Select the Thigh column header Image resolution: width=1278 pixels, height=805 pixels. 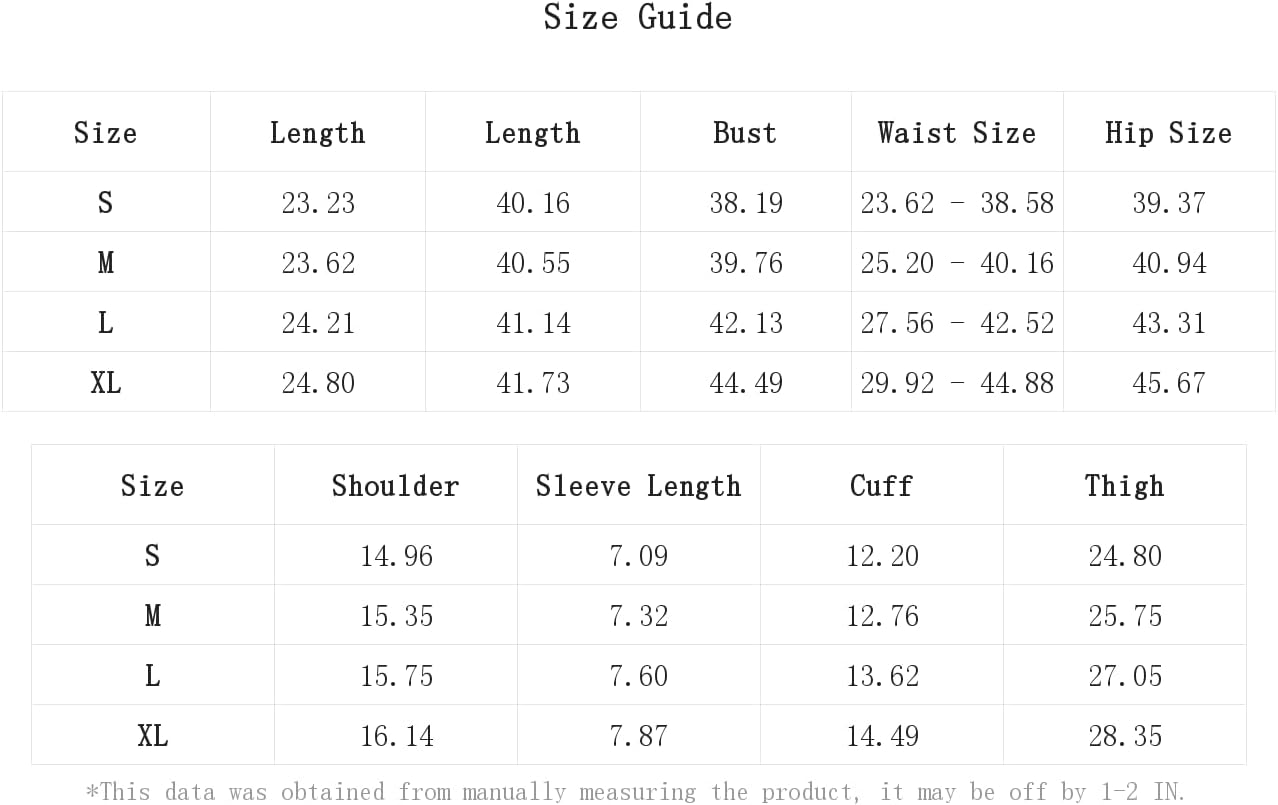pos(1125,486)
